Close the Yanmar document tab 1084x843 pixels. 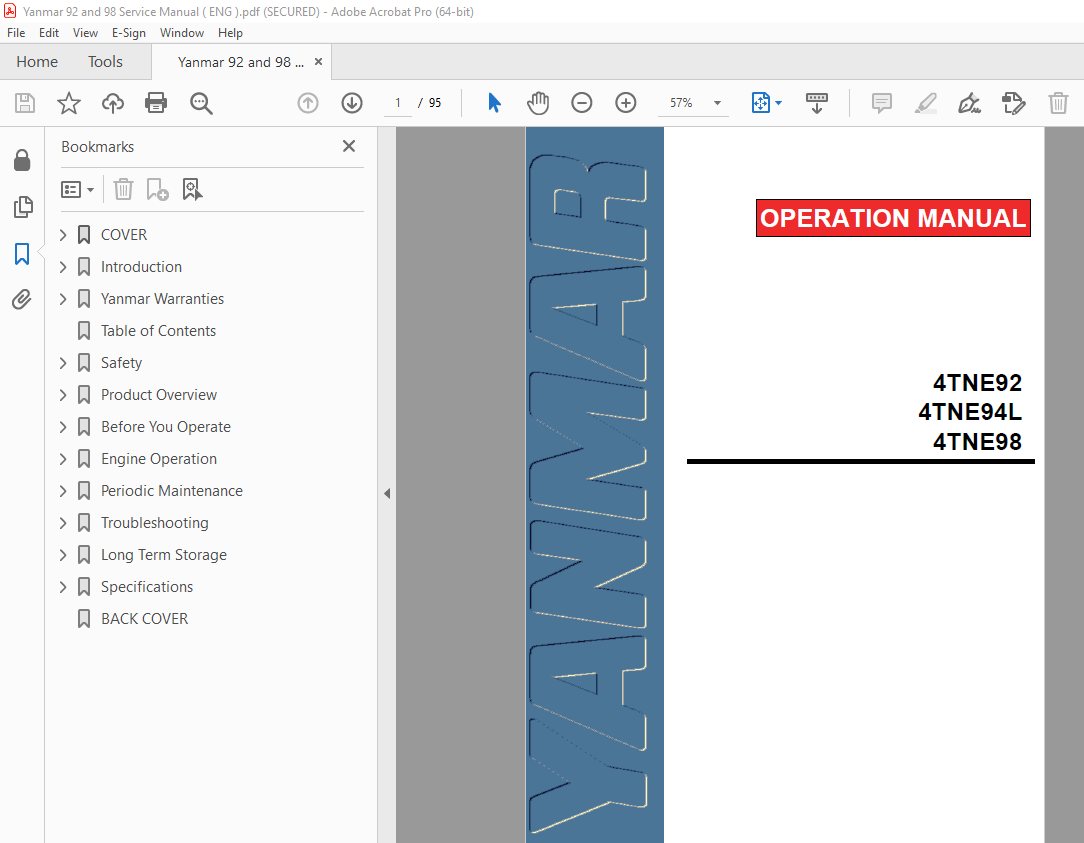pos(318,62)
